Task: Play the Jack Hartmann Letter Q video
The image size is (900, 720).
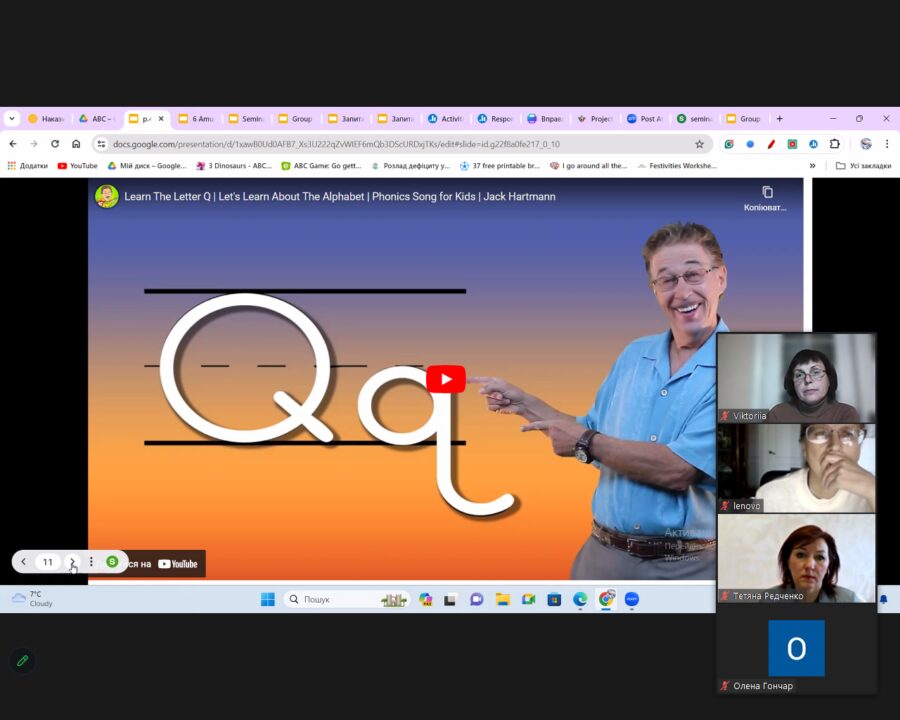Action: click(445, 380)
